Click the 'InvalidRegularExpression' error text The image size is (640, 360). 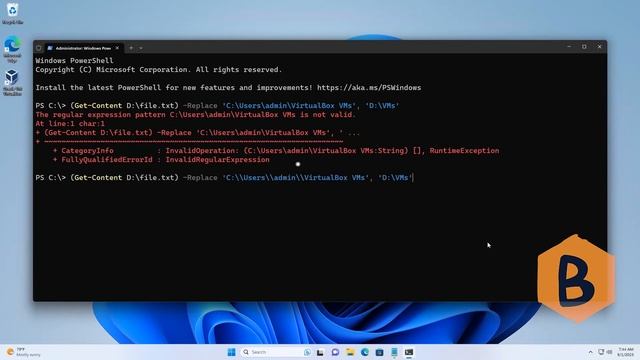coord(217,160)
